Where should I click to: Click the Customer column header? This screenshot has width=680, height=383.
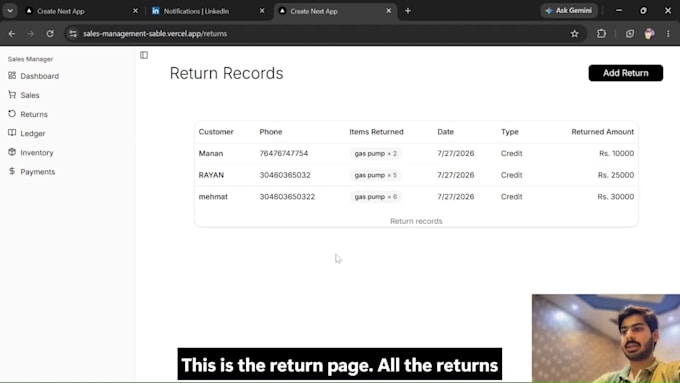(x=216, y=132)
